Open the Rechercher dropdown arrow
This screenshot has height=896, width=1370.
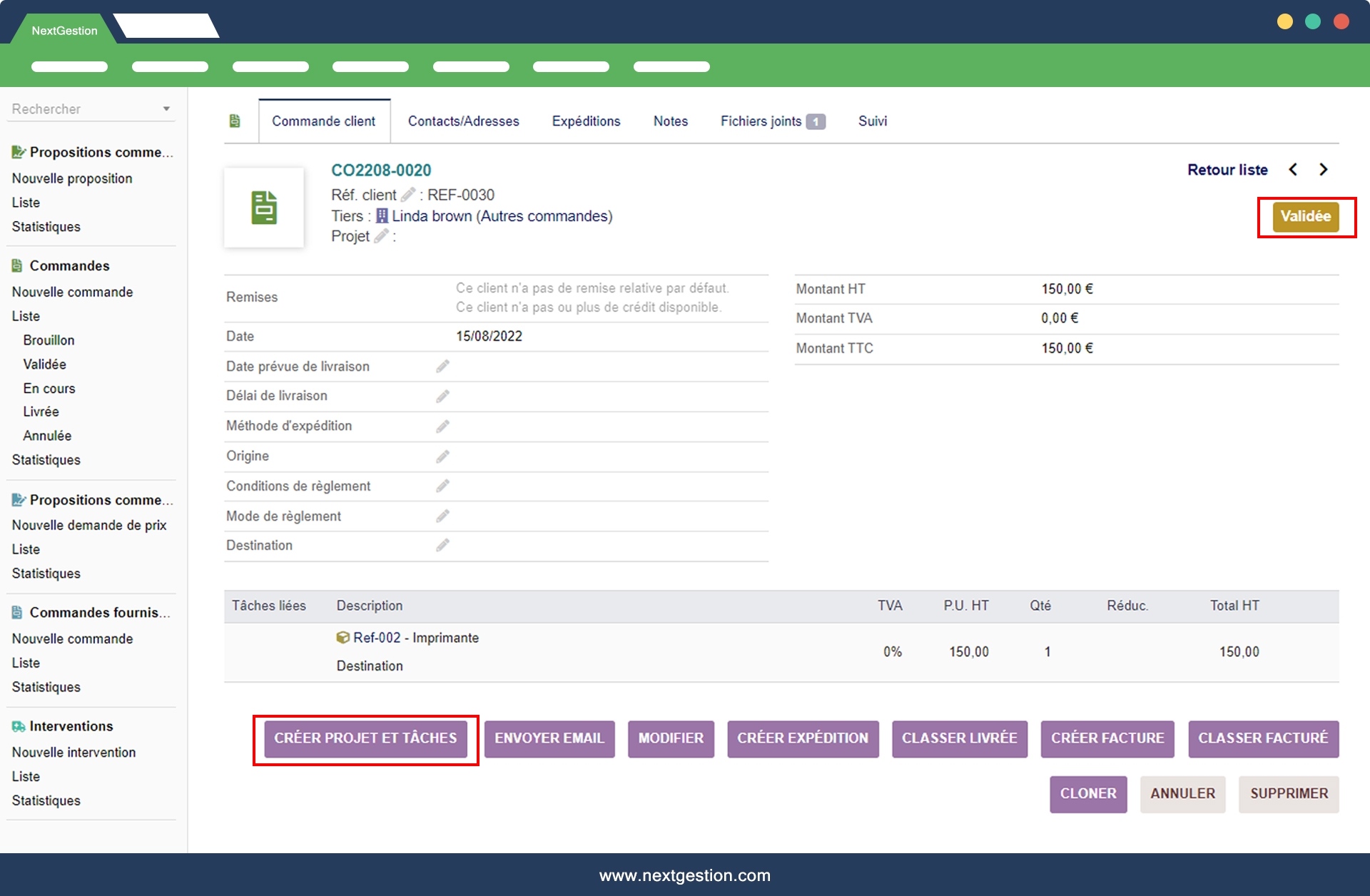click(166, 109)
